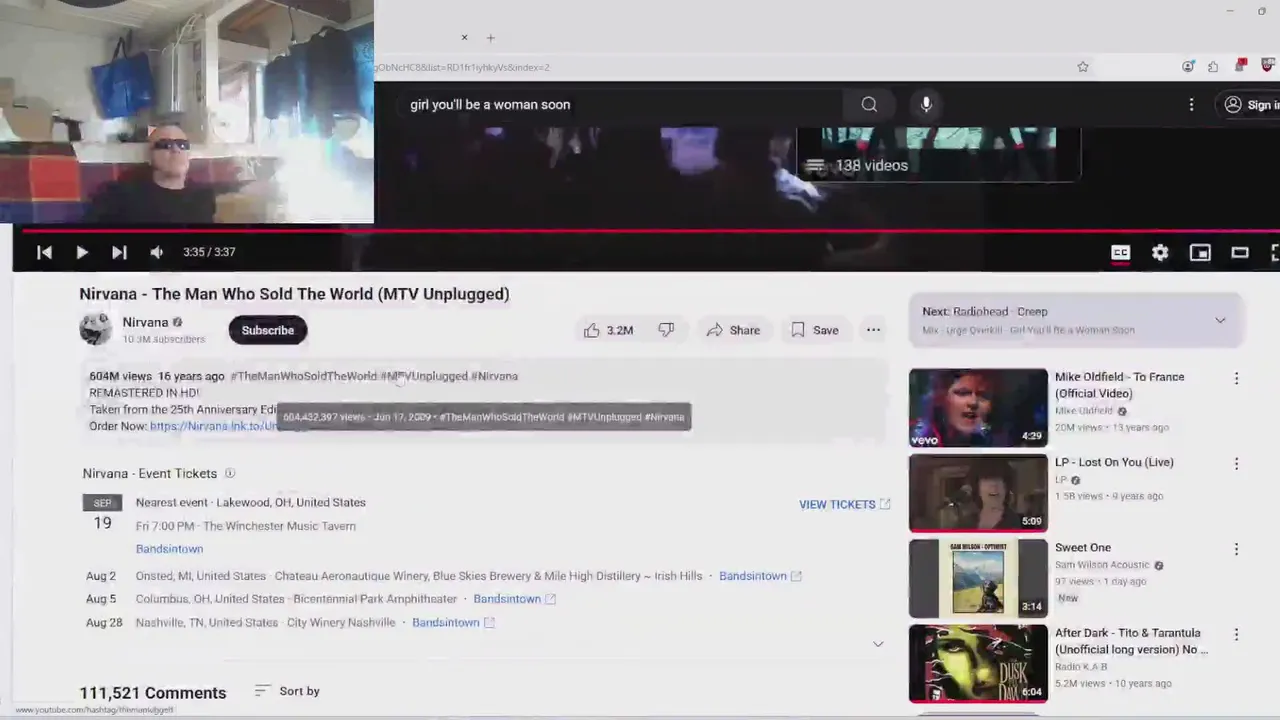Open player settings gear icon
Viewport: 1280px width, 720px height.
(x=1160, y=253)
